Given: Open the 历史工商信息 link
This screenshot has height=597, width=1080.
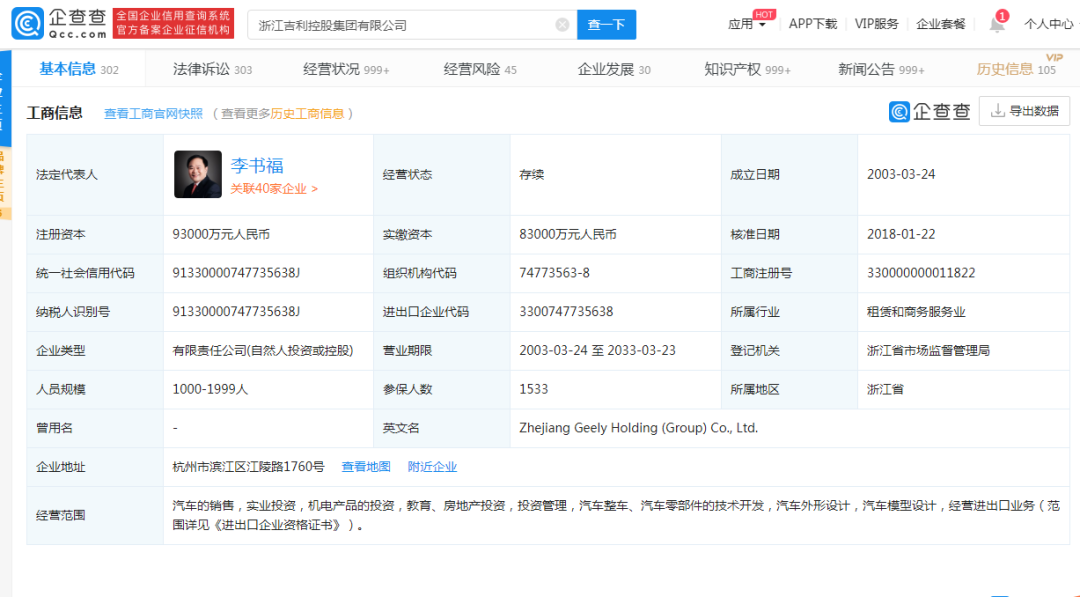Looking at the screenshot, I should (307, 114).
